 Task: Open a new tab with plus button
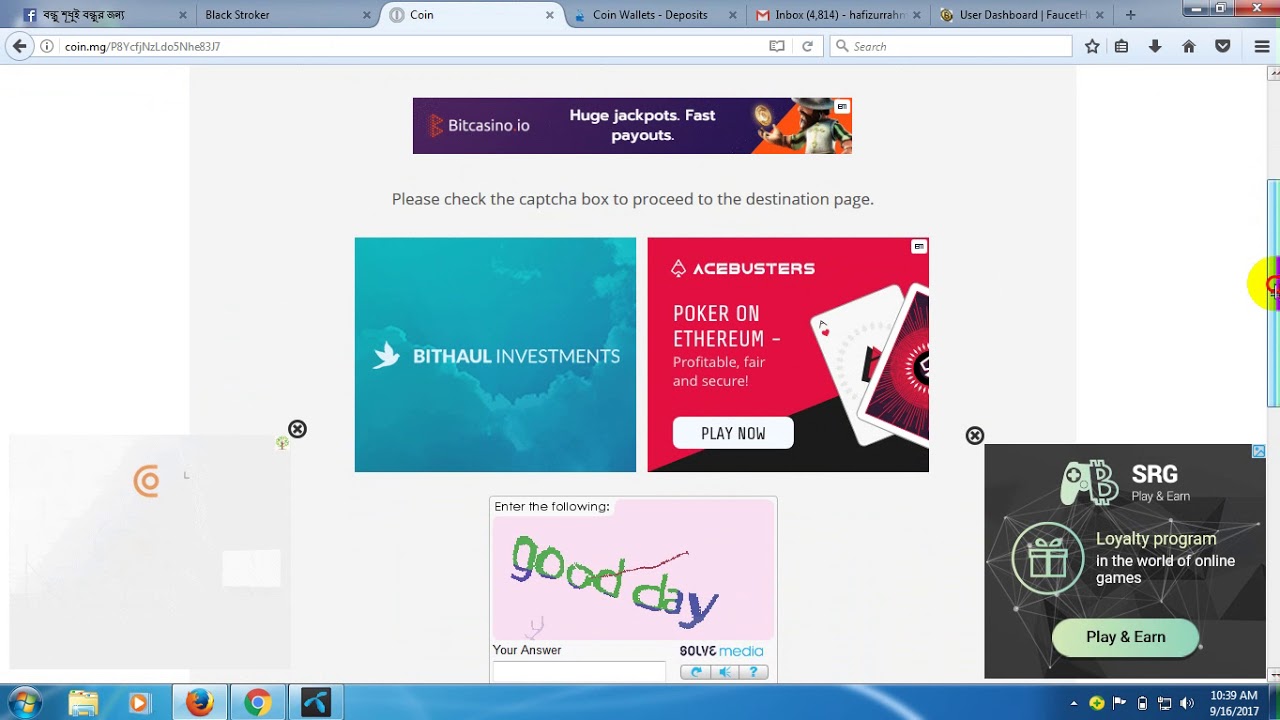[x=1130, y=15]
